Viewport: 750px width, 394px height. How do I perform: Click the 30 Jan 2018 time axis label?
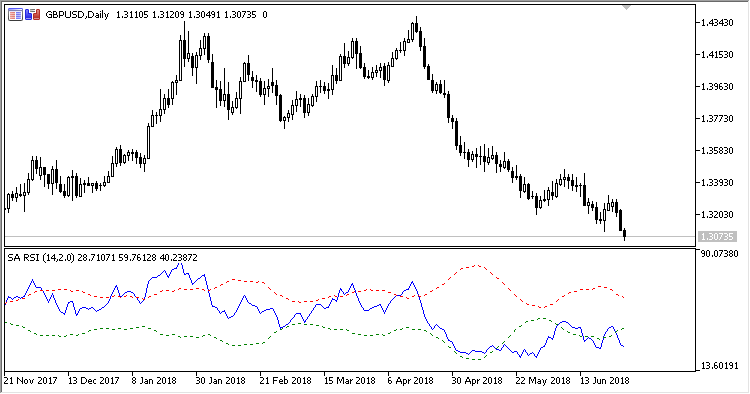pos(220,381)
